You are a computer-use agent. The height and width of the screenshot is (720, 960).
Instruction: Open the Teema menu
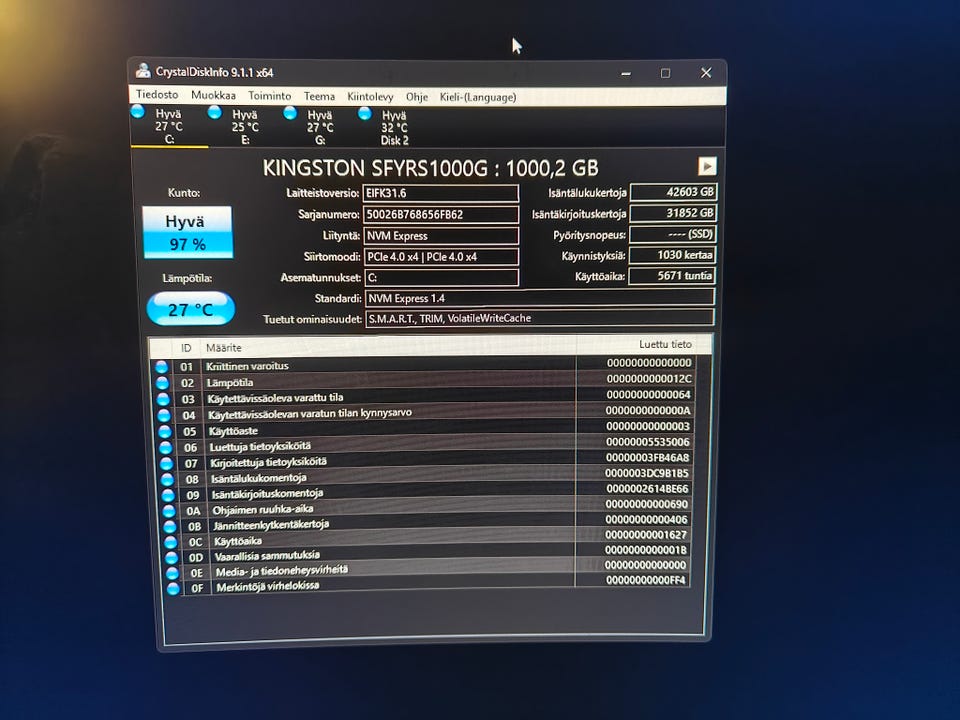[319, 96]
